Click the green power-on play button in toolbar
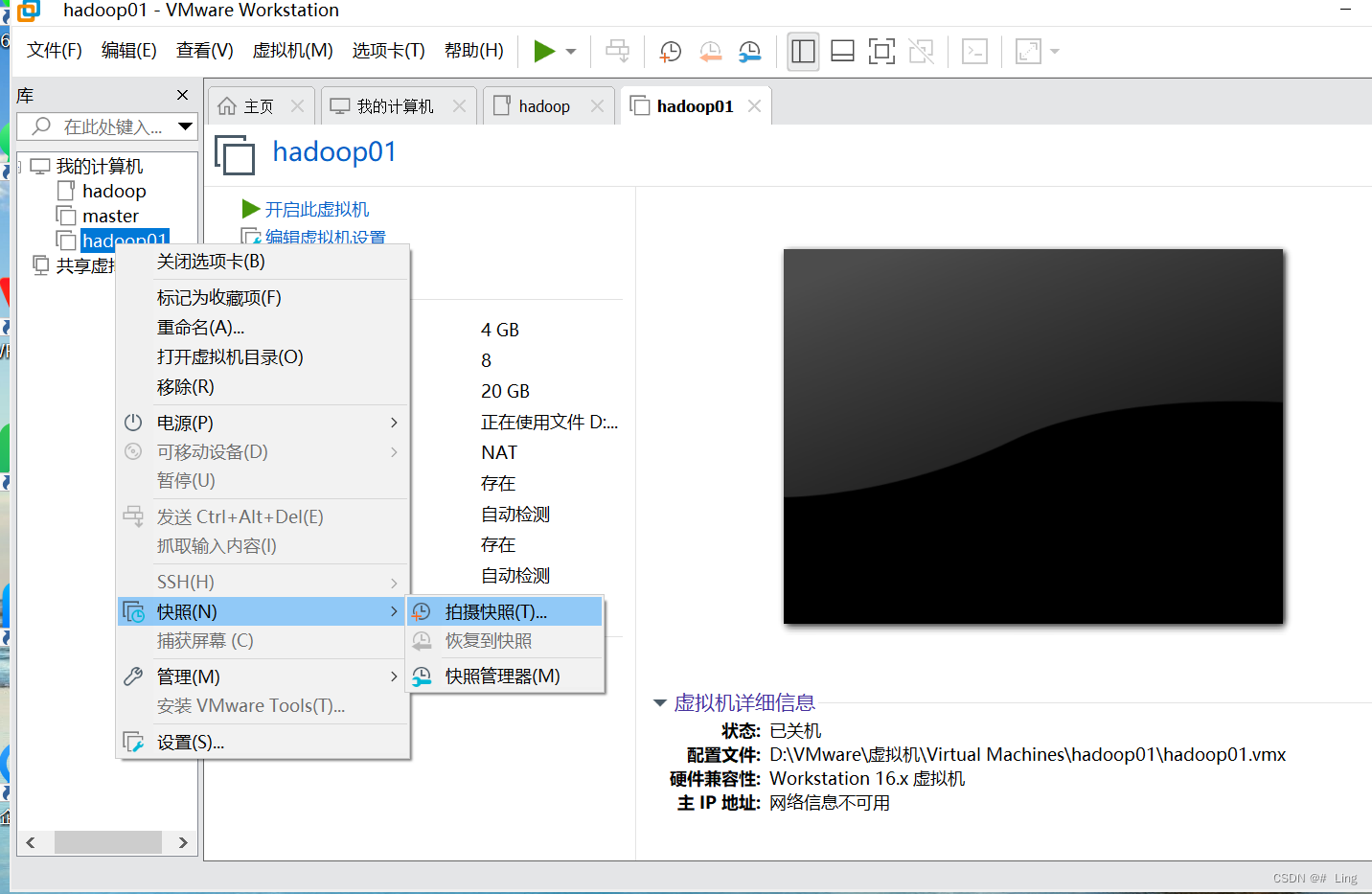The width and height of the screenshot is (1372, 894). point(544,51)
